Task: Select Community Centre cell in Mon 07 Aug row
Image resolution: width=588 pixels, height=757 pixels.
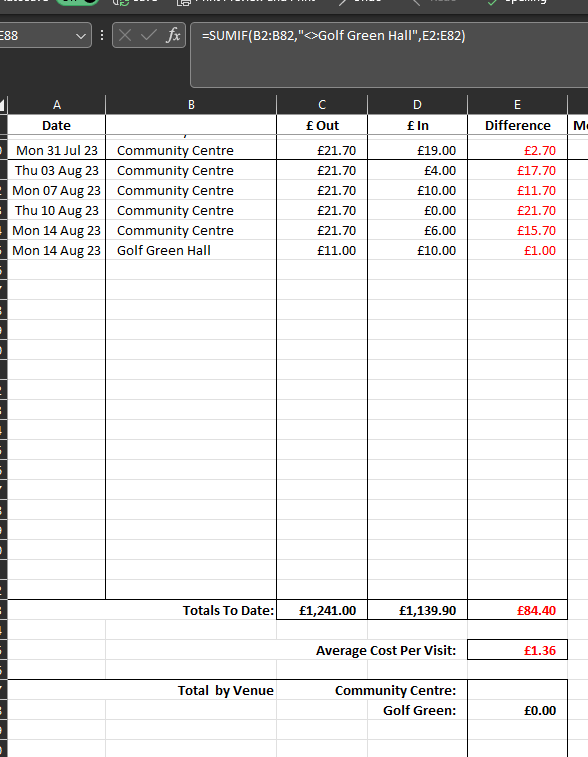Action: tap(191, 191)
